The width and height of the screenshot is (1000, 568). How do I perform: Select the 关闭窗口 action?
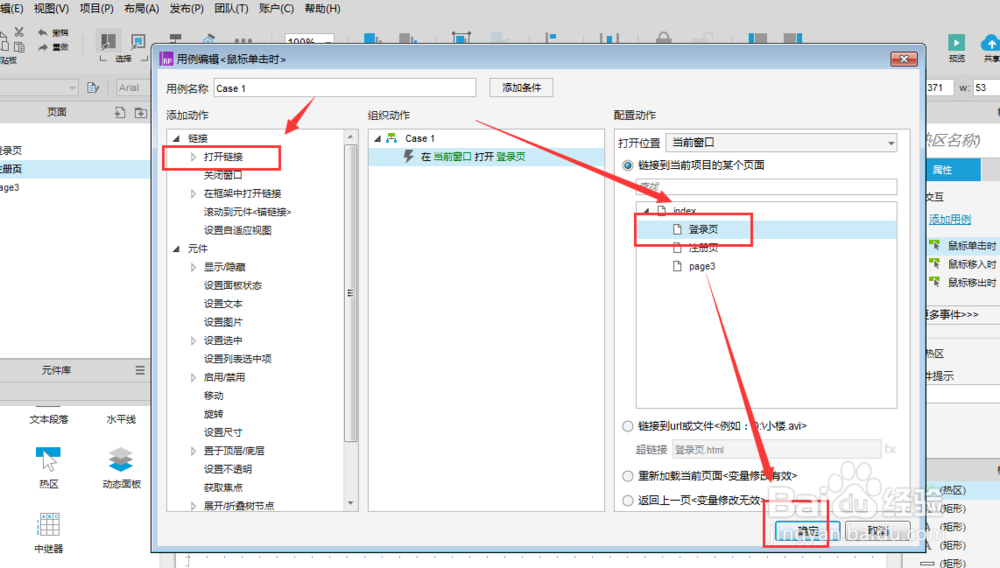[223, 175]
